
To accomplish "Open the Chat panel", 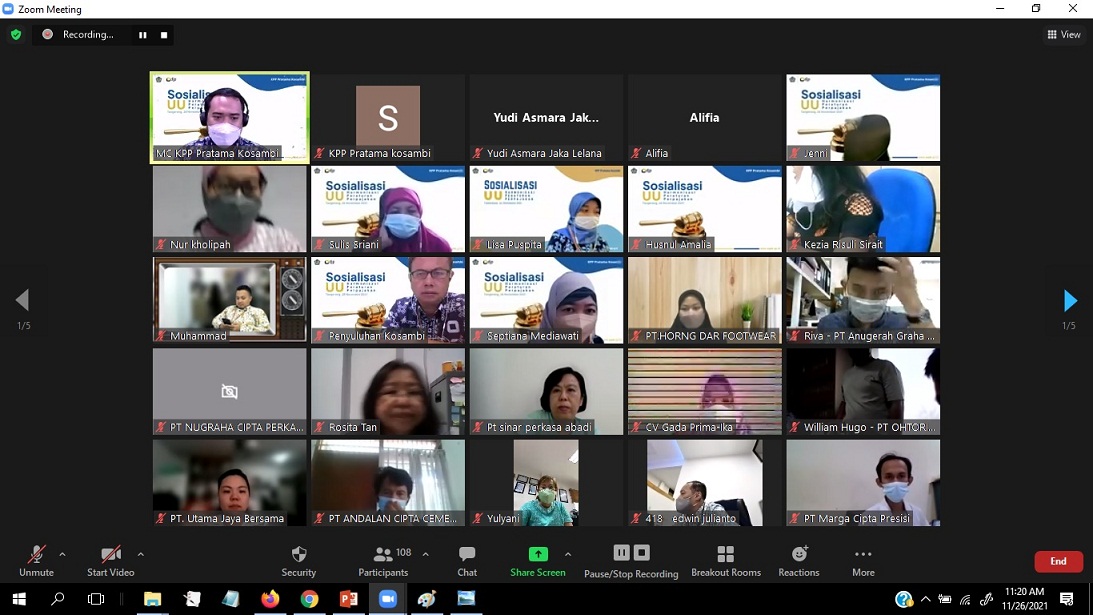I will click(x=467, y=561).
